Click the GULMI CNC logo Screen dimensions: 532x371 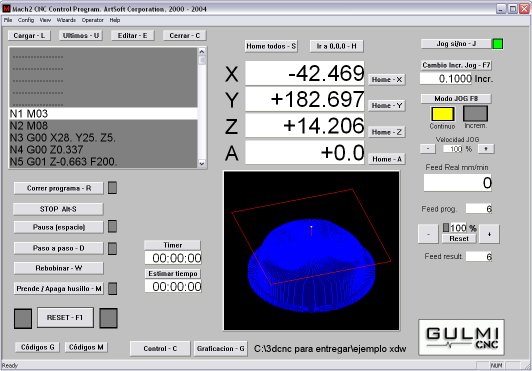coord(461,337)
